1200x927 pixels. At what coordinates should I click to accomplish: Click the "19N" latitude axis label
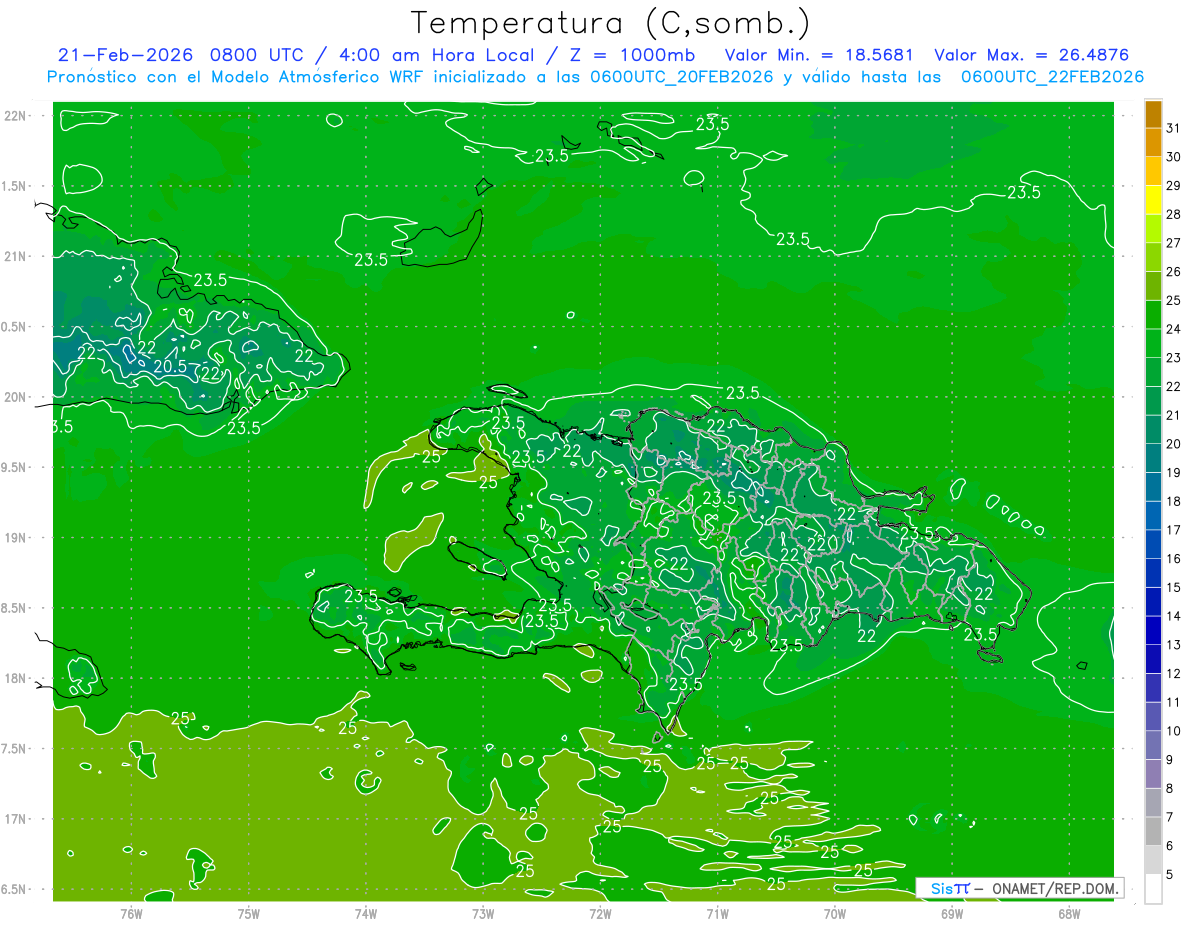(x=15, y=538)
